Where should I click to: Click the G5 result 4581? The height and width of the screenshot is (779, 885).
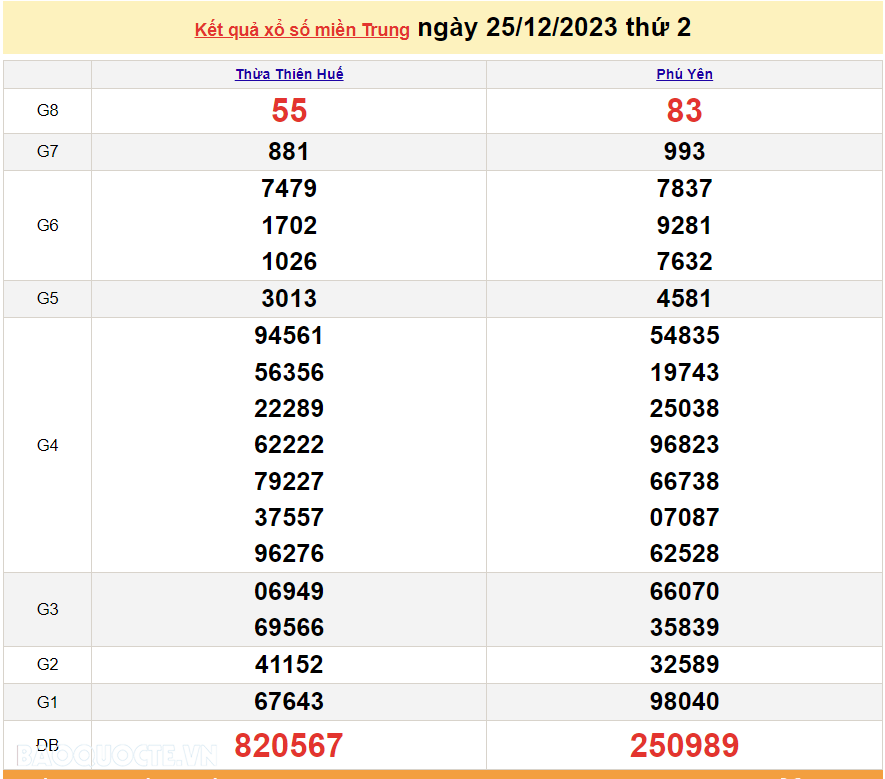[x=684, y=299]
